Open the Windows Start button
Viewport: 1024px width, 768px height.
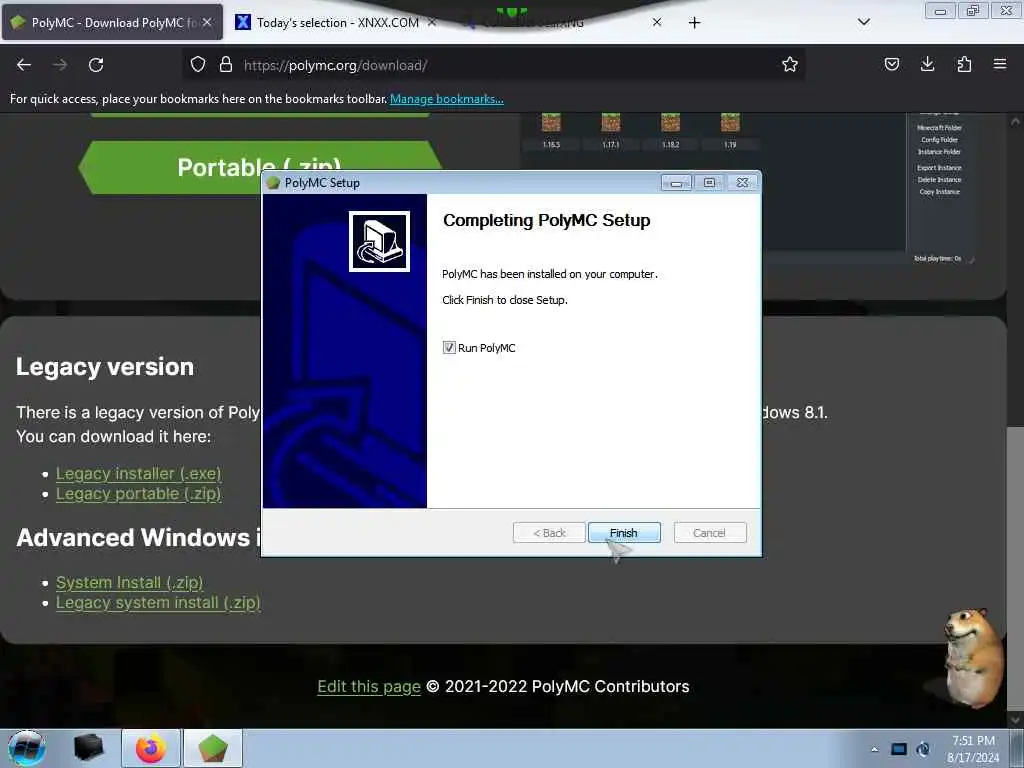tap(27, 748)
